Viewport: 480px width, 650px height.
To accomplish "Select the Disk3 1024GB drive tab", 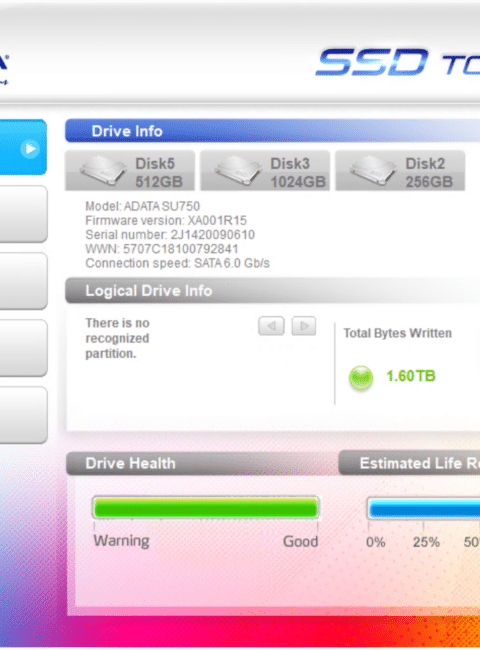I will [265, 171].
